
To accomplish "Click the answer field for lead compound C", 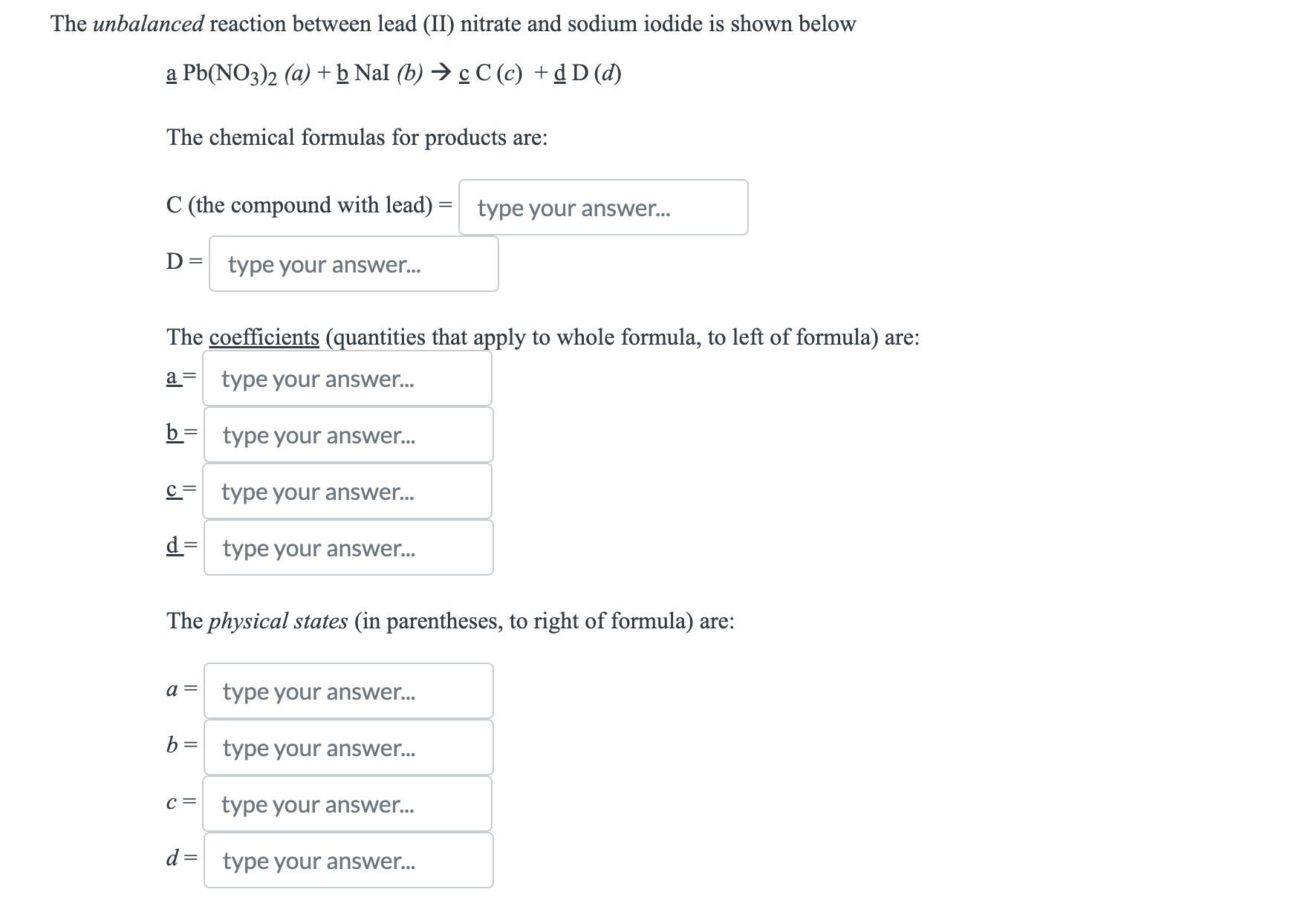I will [x=602, y=208].
